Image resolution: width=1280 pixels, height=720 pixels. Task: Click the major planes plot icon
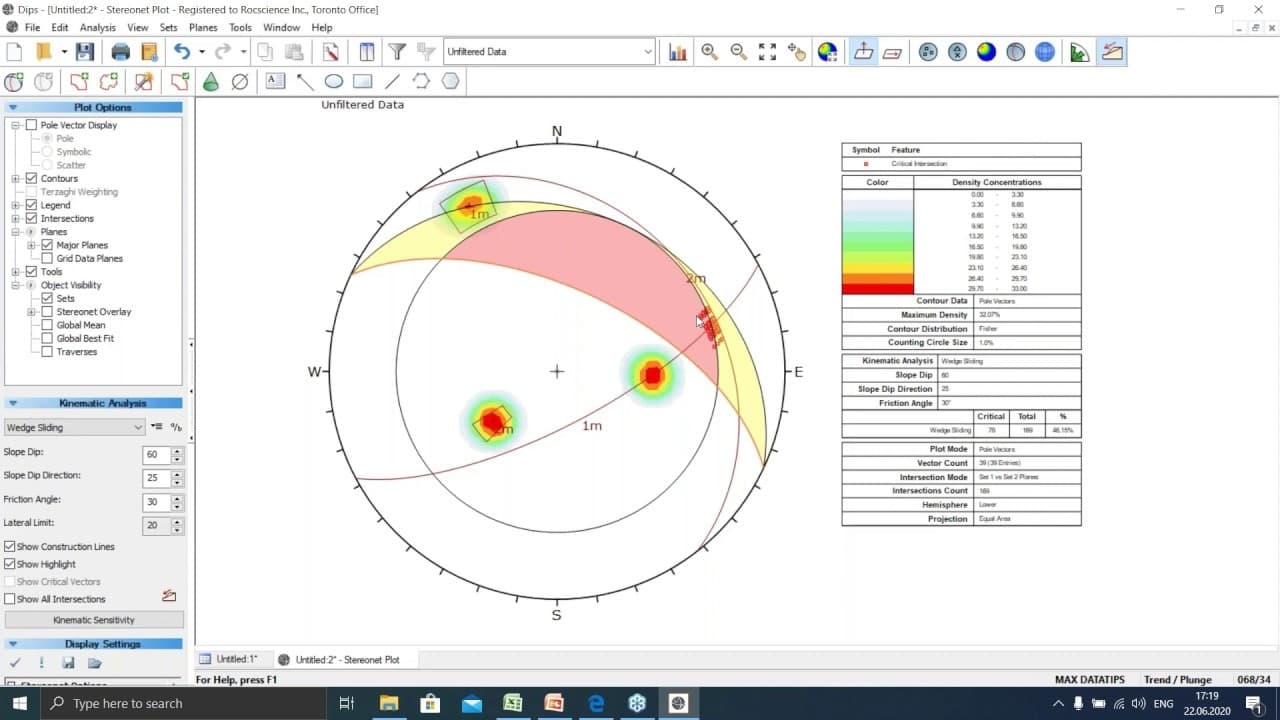pos(1016,52)
